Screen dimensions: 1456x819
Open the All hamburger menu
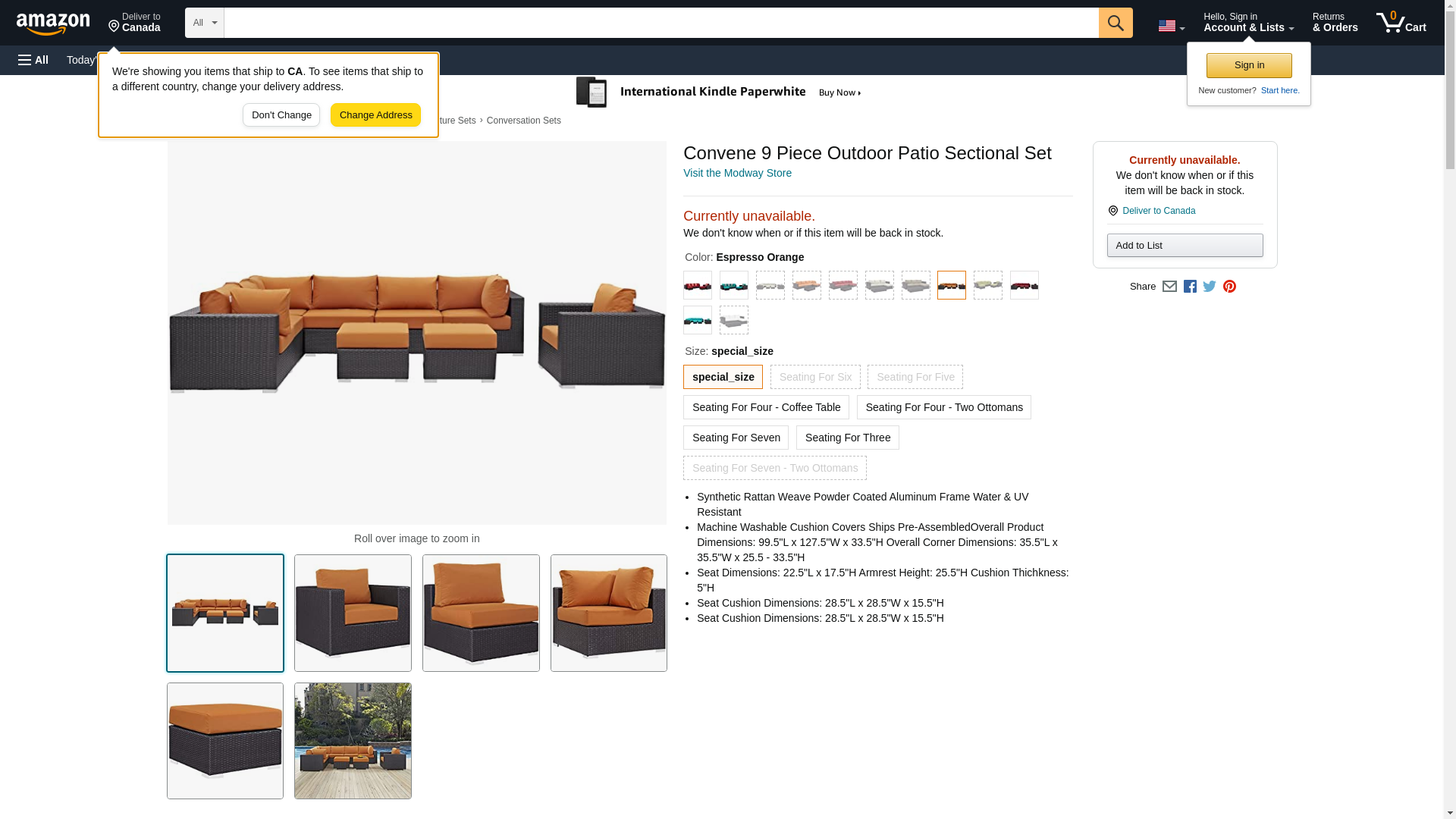[x=33, y=60]
